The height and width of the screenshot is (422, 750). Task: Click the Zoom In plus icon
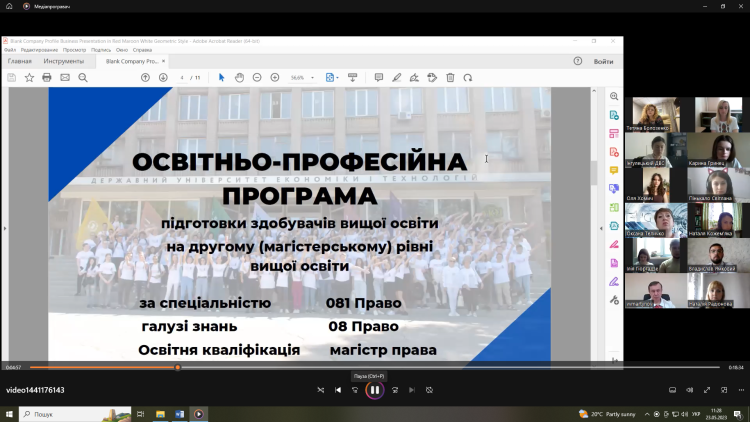coord(274,77)
